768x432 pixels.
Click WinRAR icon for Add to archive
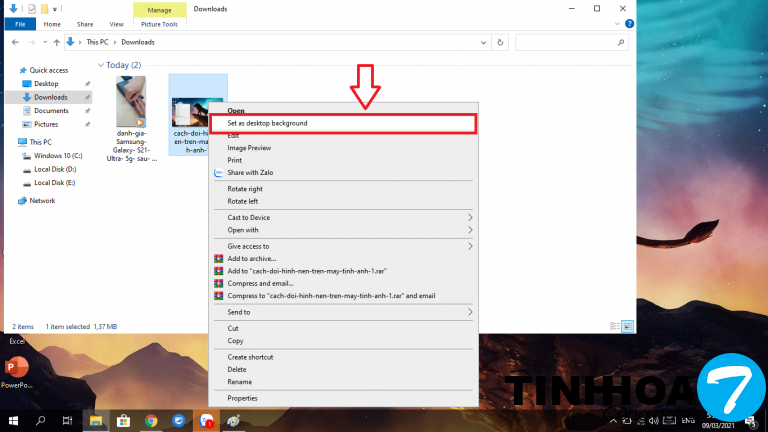click(218, 259)
